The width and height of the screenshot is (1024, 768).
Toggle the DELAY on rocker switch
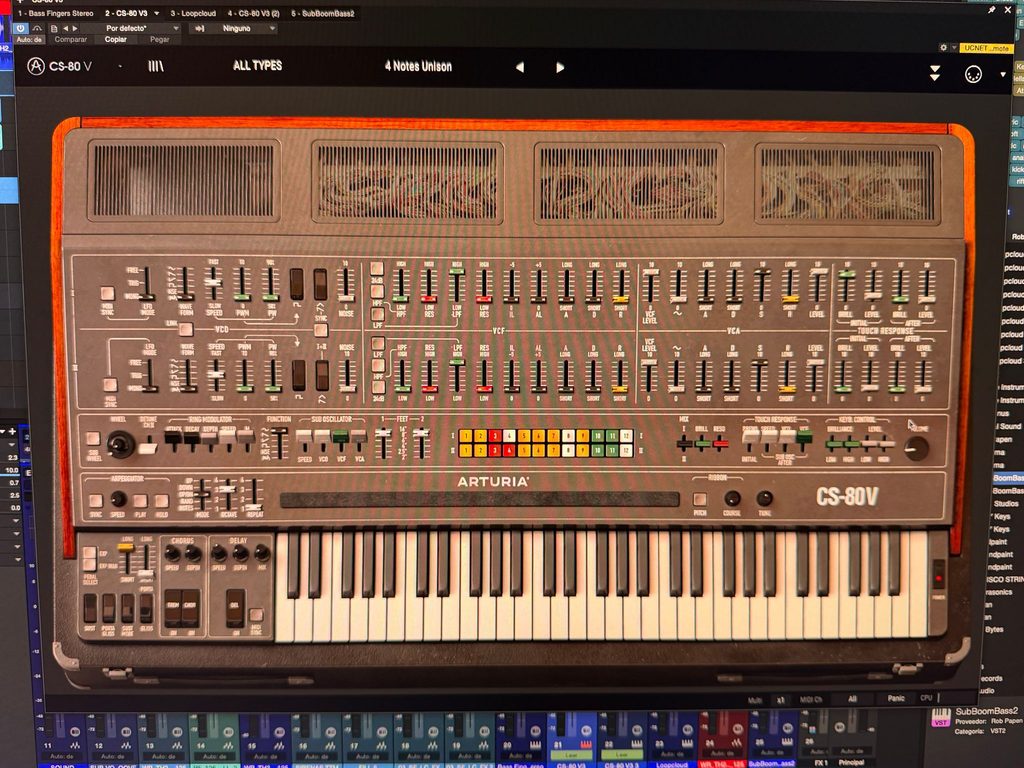click(235, 608)
